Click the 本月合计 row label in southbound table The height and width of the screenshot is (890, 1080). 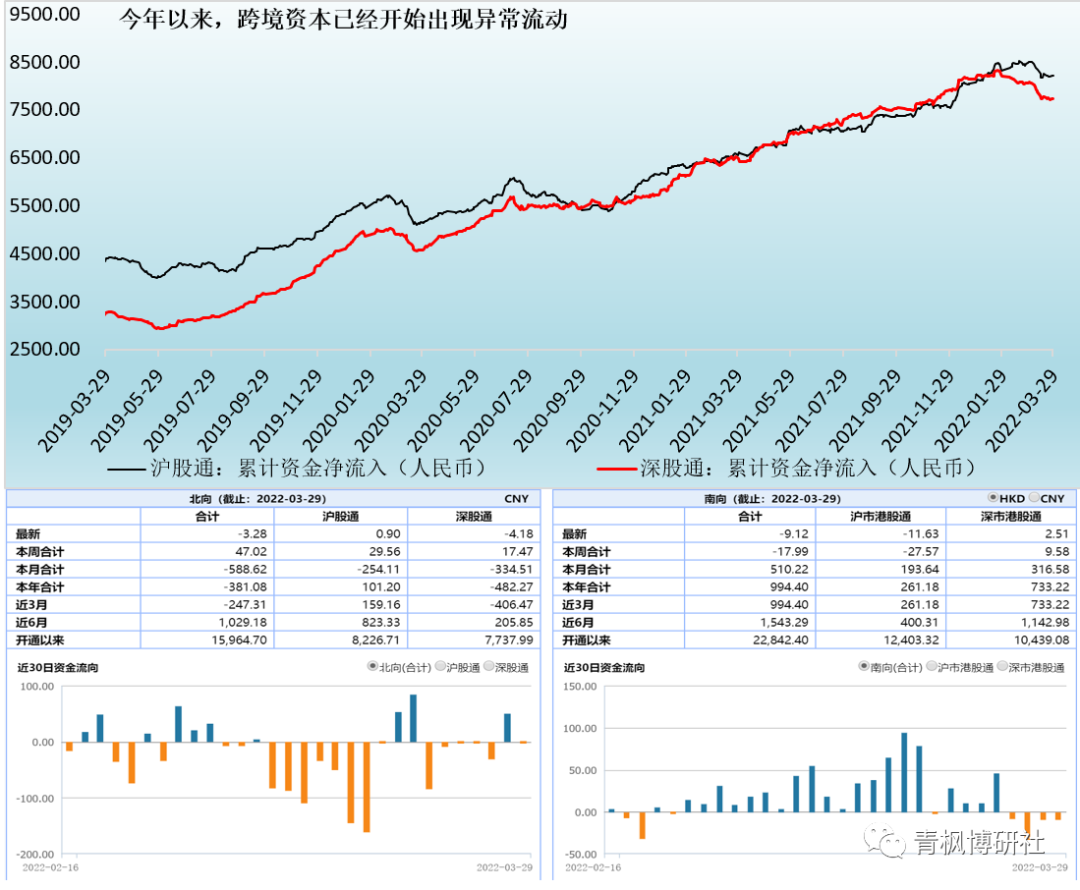pos(586,569)
